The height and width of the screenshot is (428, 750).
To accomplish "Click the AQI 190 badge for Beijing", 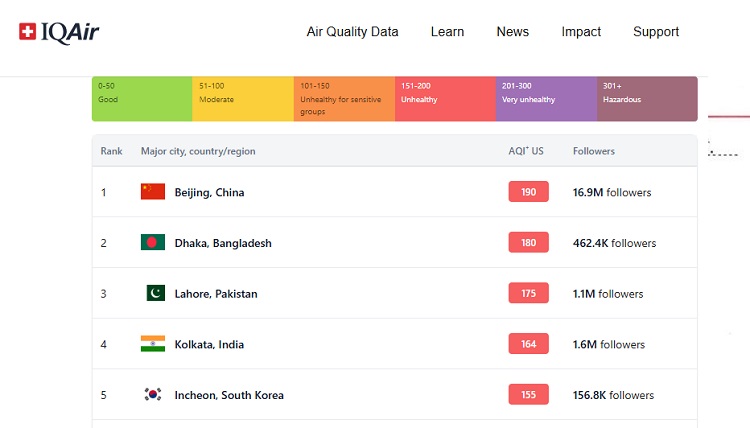I will coord(528,192).
